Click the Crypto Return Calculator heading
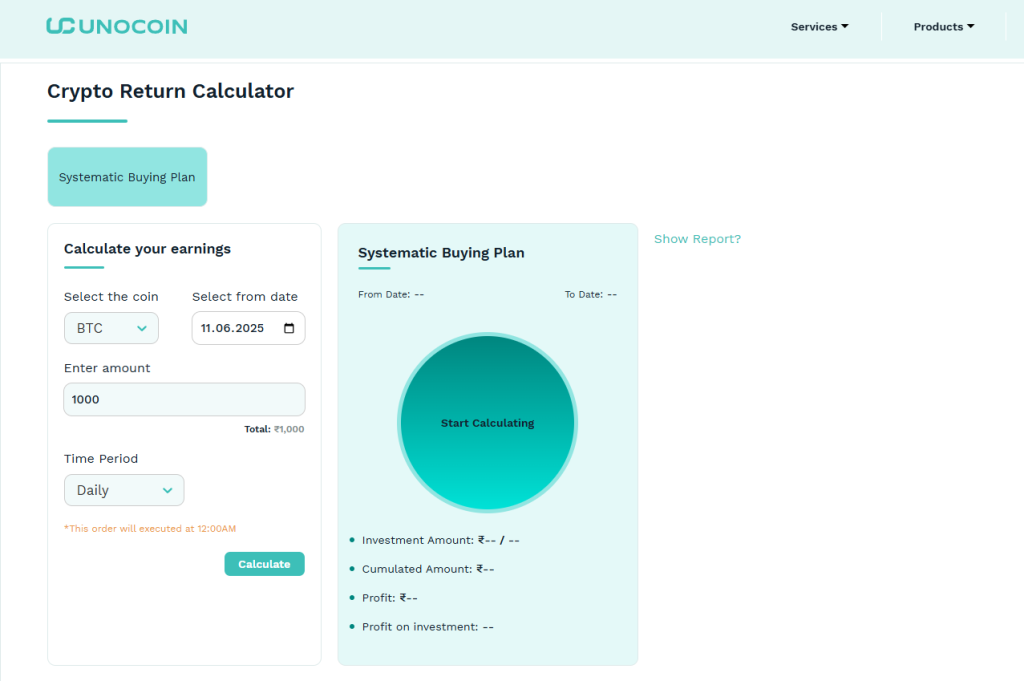 (170, 91)
